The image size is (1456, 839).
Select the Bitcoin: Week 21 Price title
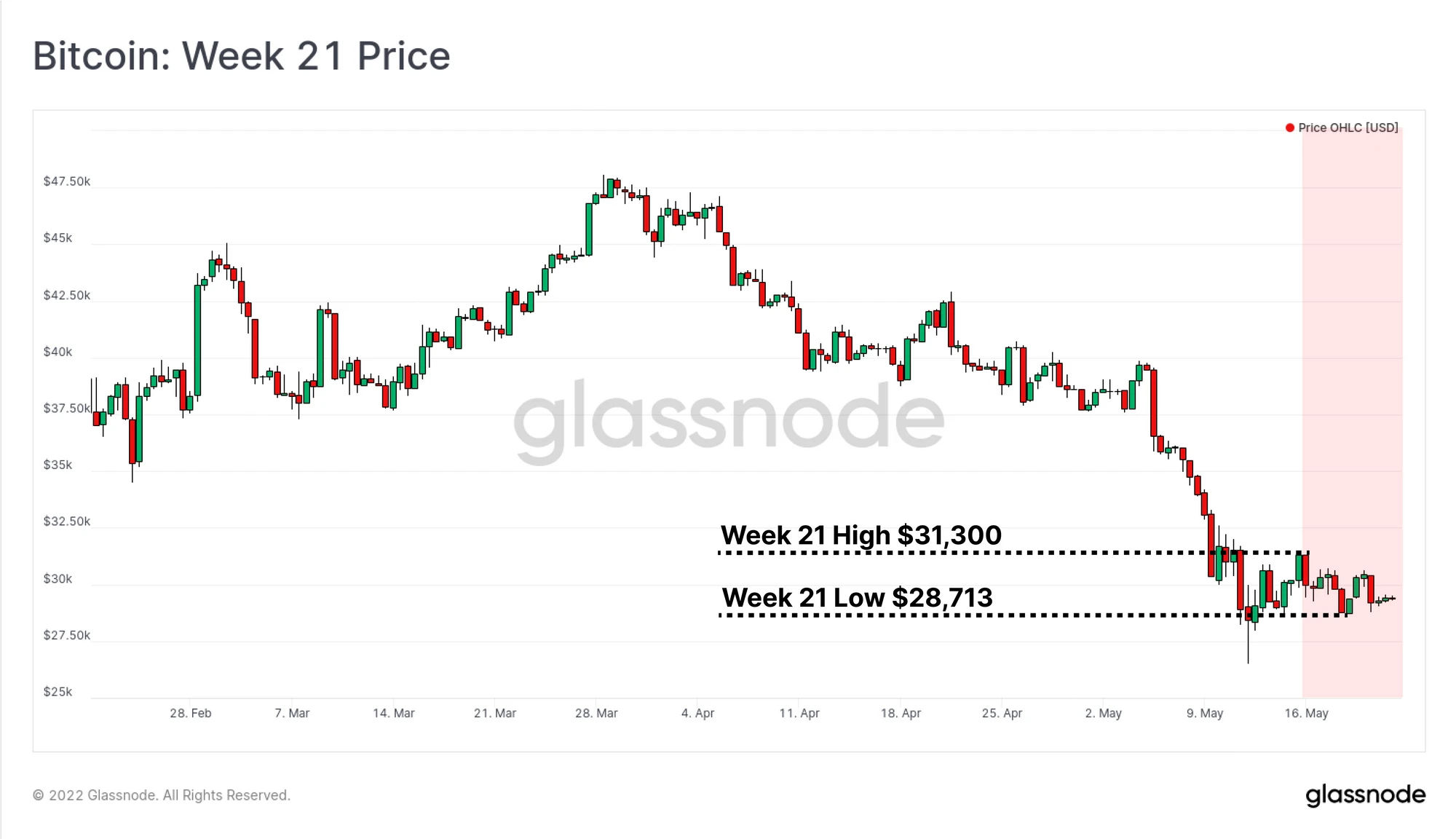(x=242, y=56)
